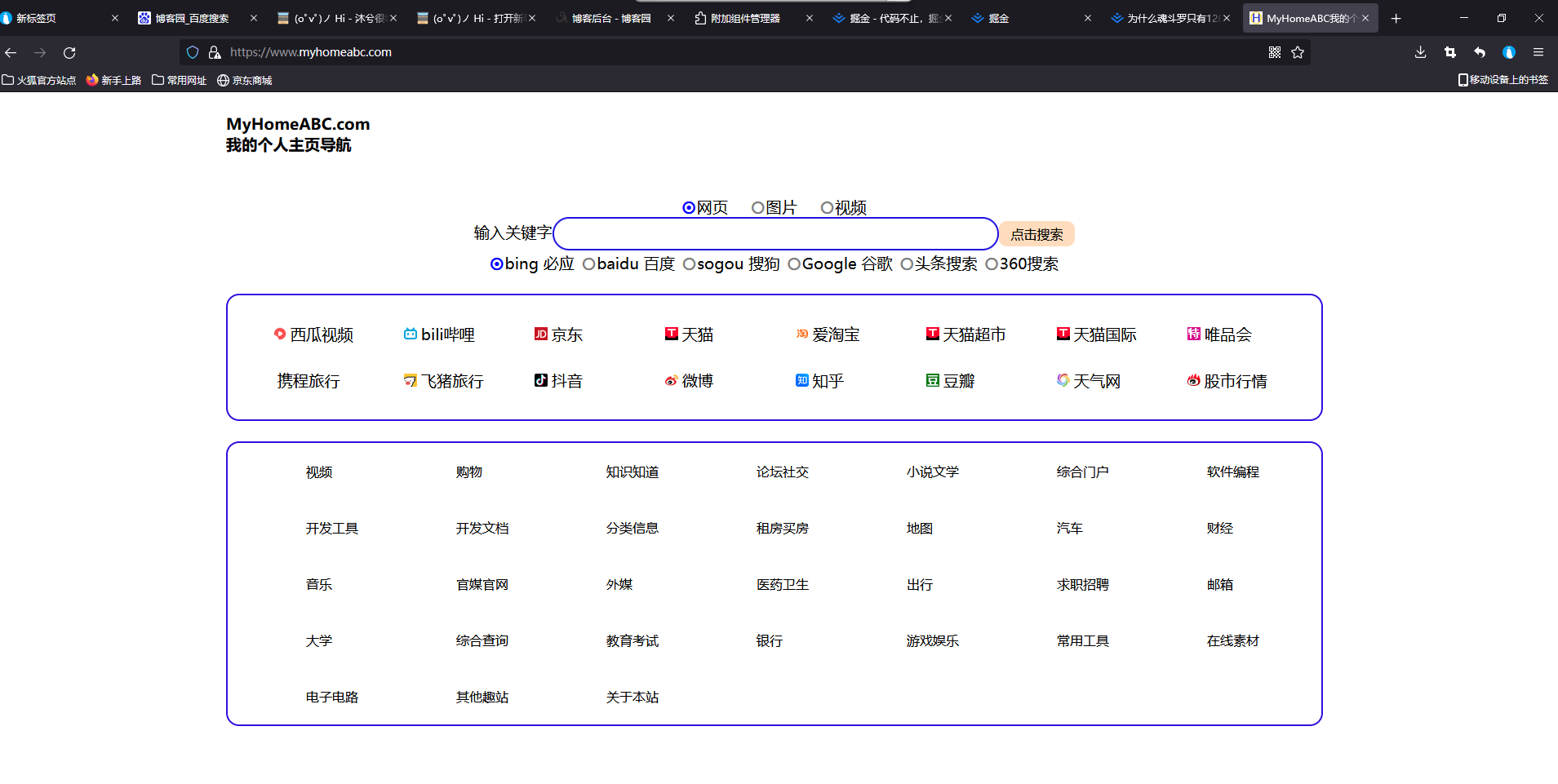
Task: Open 知乎 shortcut
Action: pos(820,381)
